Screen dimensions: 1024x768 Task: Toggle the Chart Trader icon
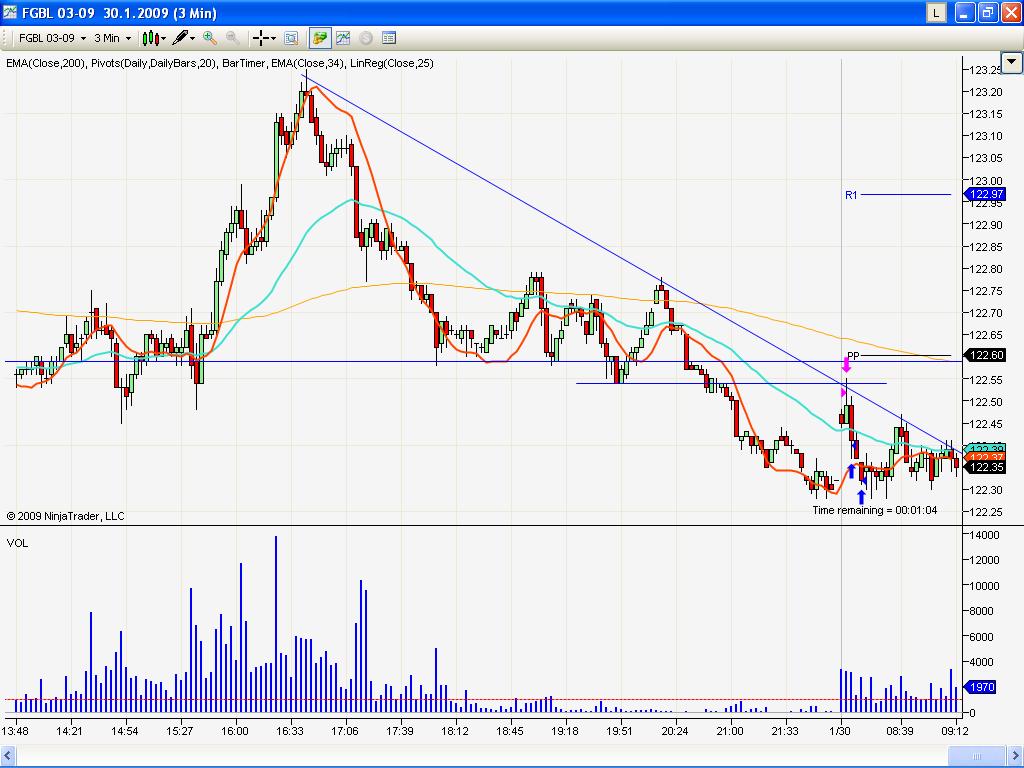(320, 39)
